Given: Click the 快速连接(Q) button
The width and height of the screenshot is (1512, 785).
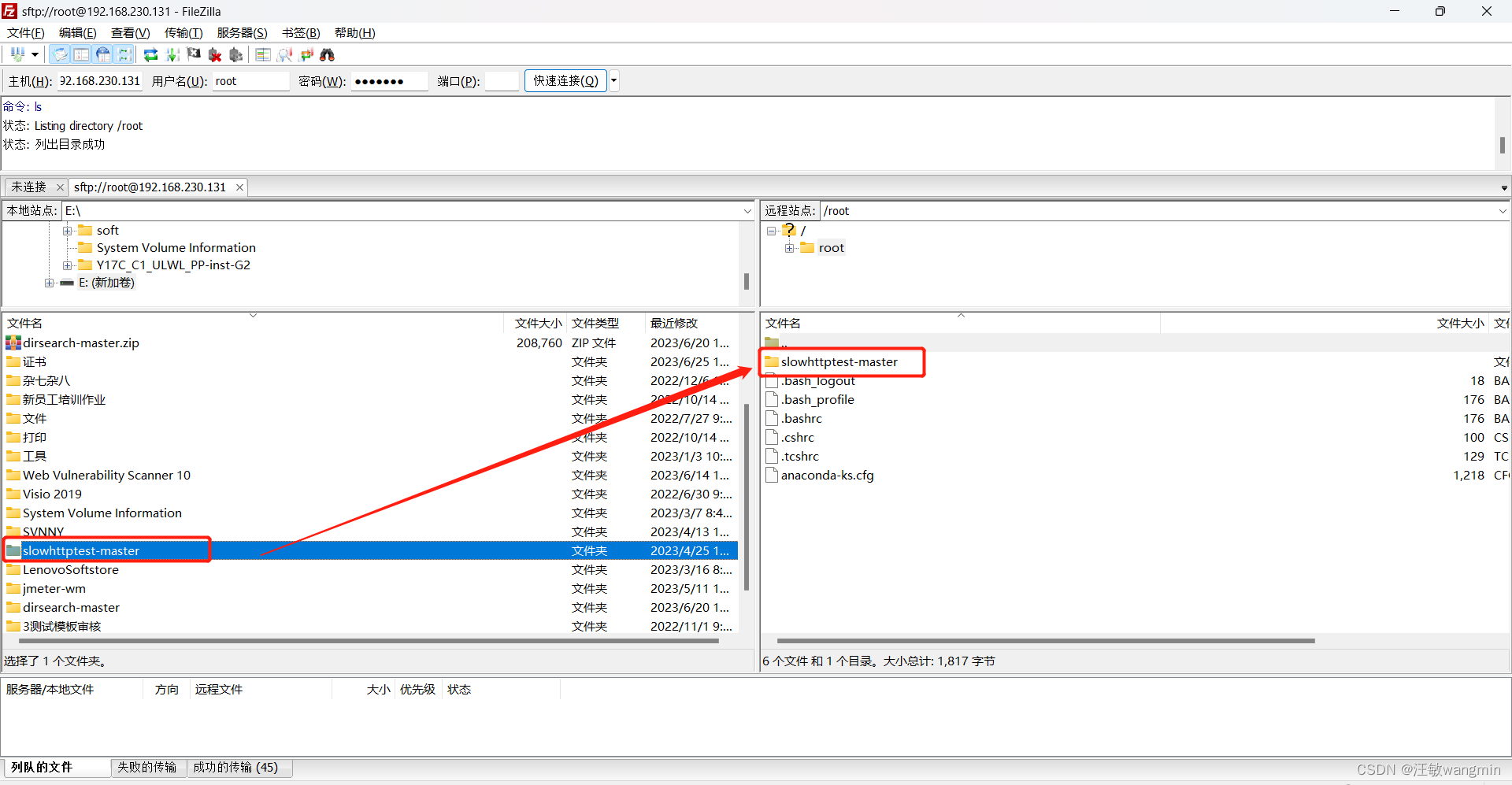Looking at the screenshot, I should coord(565,81).
